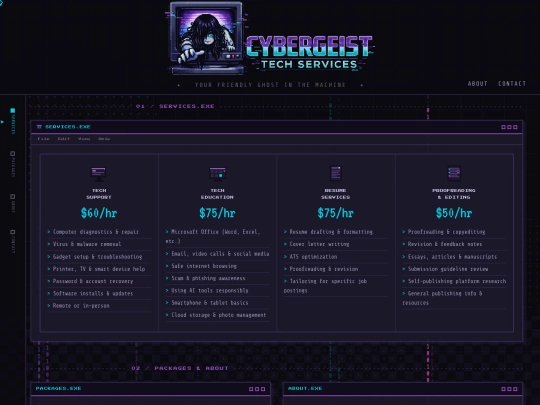Click 'ATS optimization'

coord(313,257)
